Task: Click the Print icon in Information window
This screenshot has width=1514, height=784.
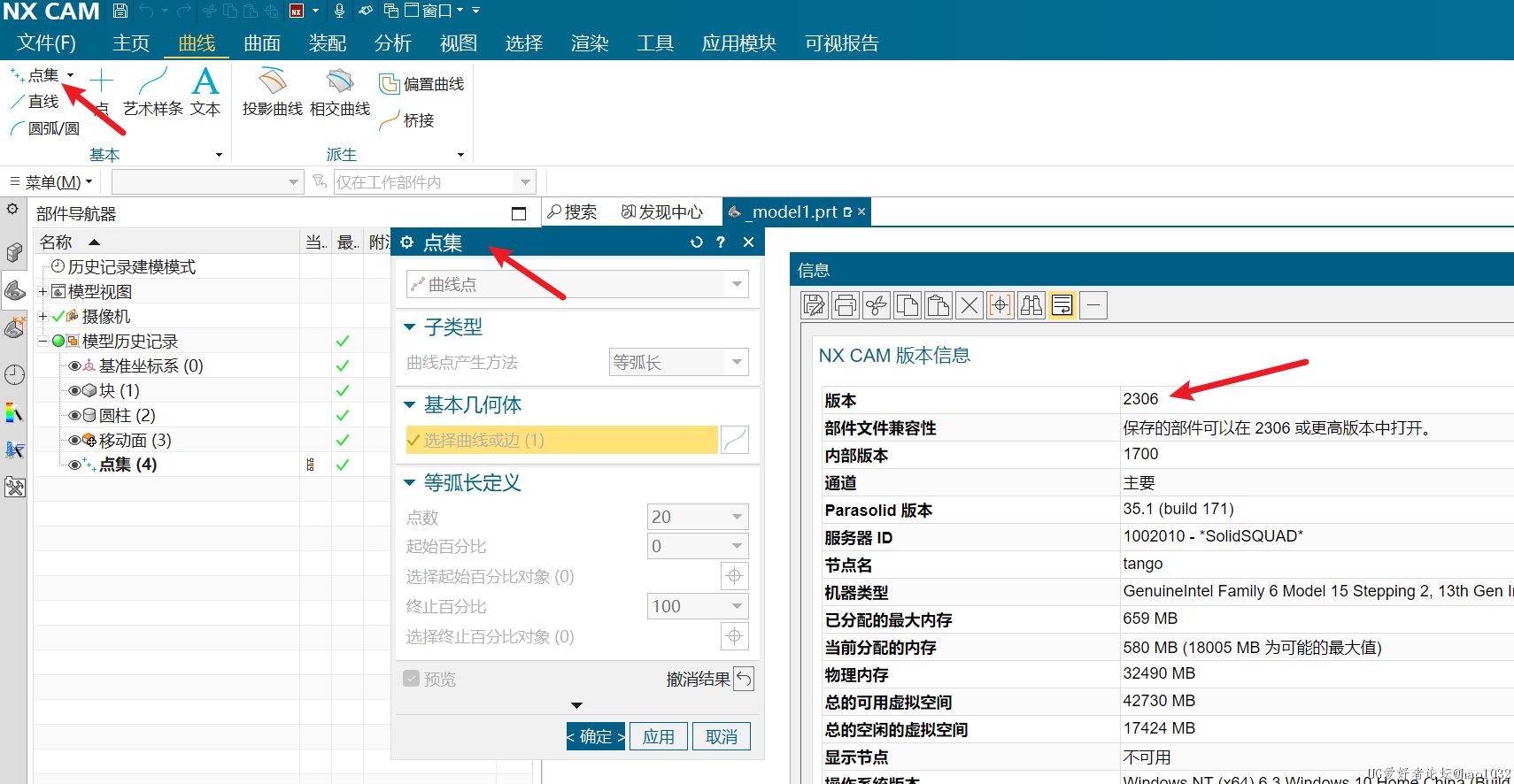Action: pos(846,305)
